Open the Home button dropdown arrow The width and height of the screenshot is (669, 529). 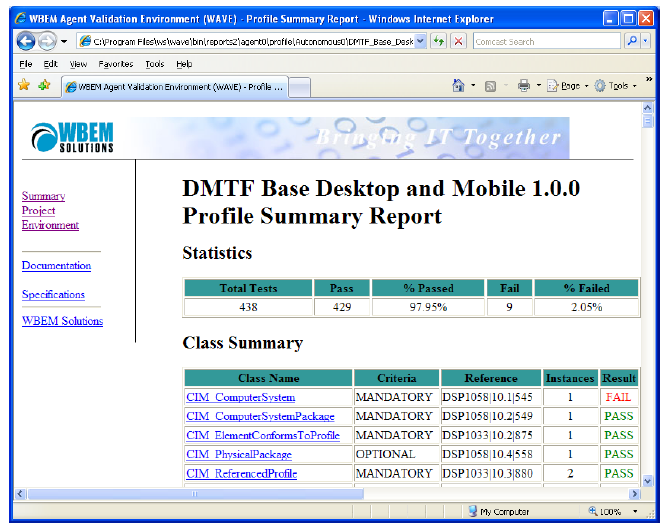(x=473, y=86)
